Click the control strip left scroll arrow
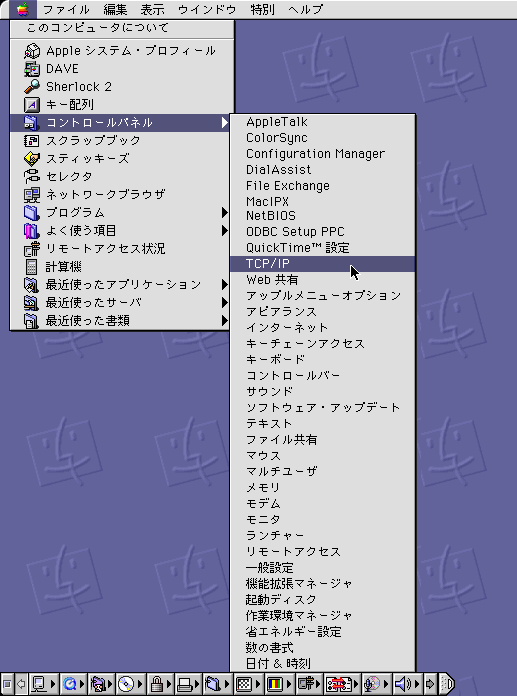 coord(21,683)
